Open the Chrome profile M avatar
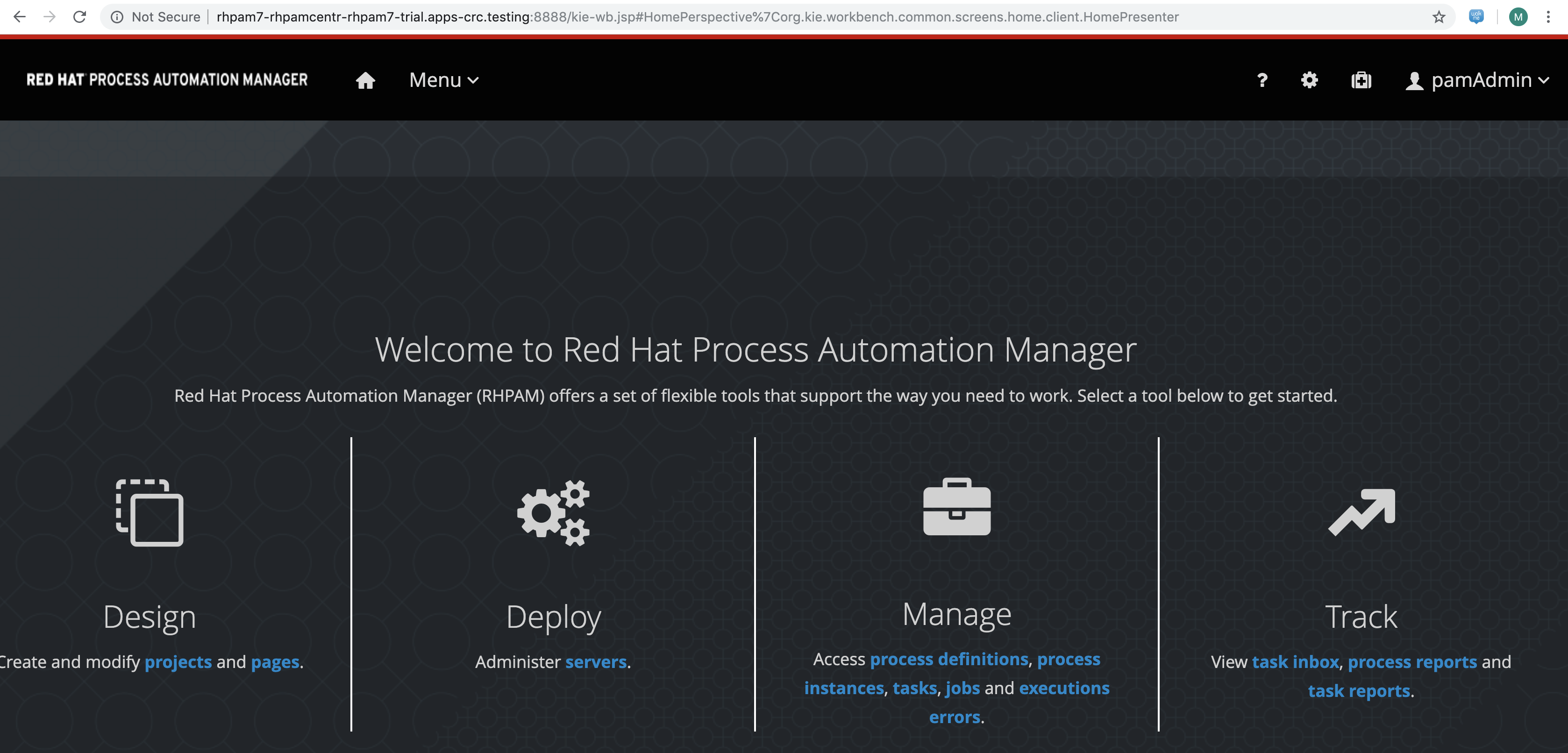Image resolution: width=1568 pixels, height=753 pixels. pos(1518,17)
